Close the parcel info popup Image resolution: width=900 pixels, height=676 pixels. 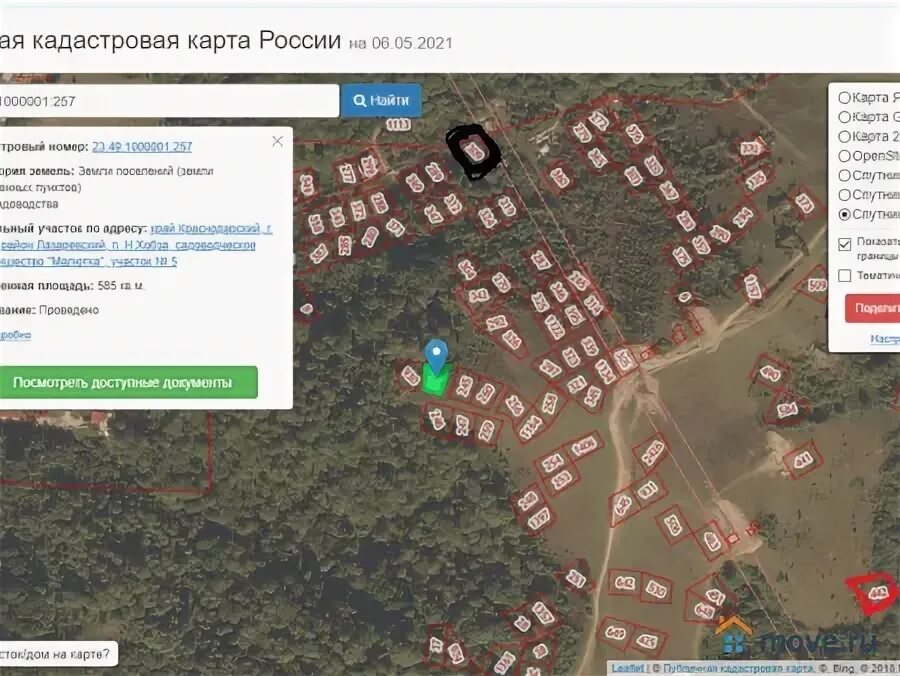(277, 141)
